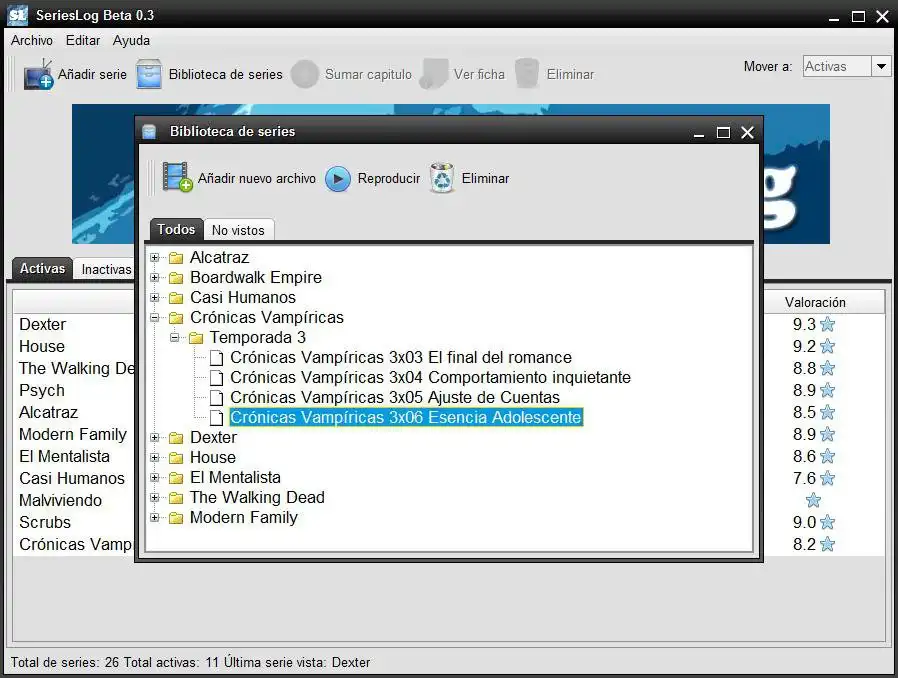Click the Biblioteca de series toolbar label

point(226,74)
